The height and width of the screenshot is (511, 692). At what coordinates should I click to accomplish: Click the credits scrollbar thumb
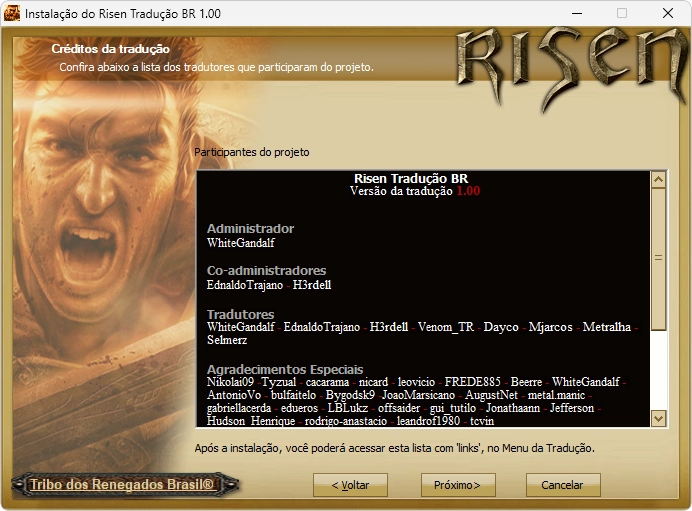pyautogui.click(x=658, y=259)
